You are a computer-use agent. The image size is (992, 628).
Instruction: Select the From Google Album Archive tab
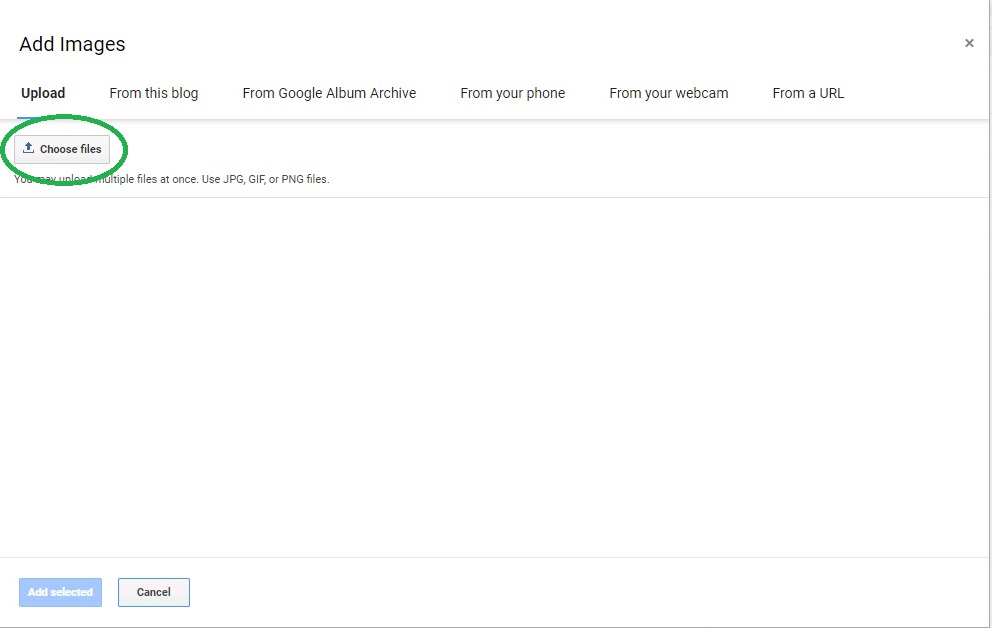click(x=329, y=93)
